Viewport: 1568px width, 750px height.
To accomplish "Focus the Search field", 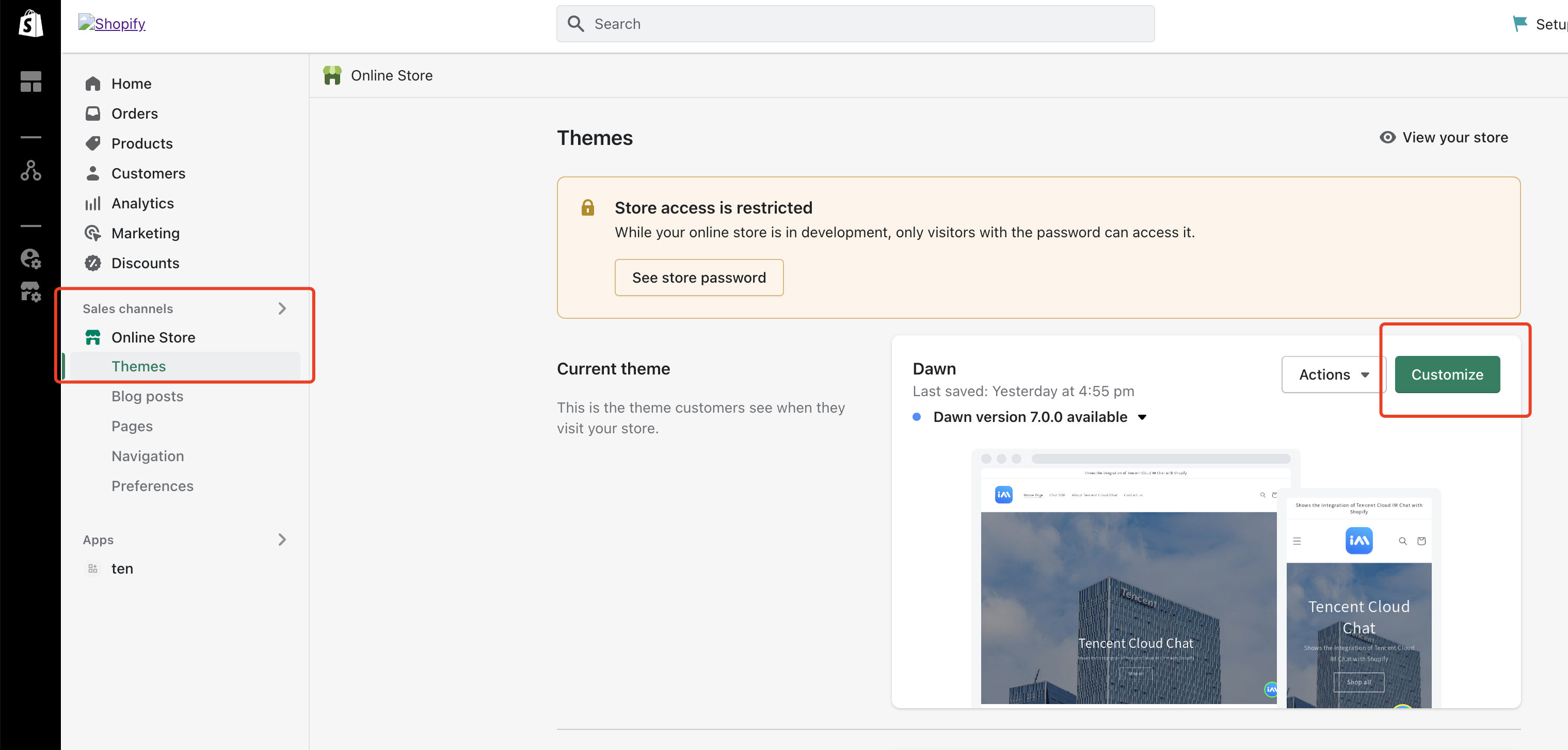I will [x=855, y=24].
